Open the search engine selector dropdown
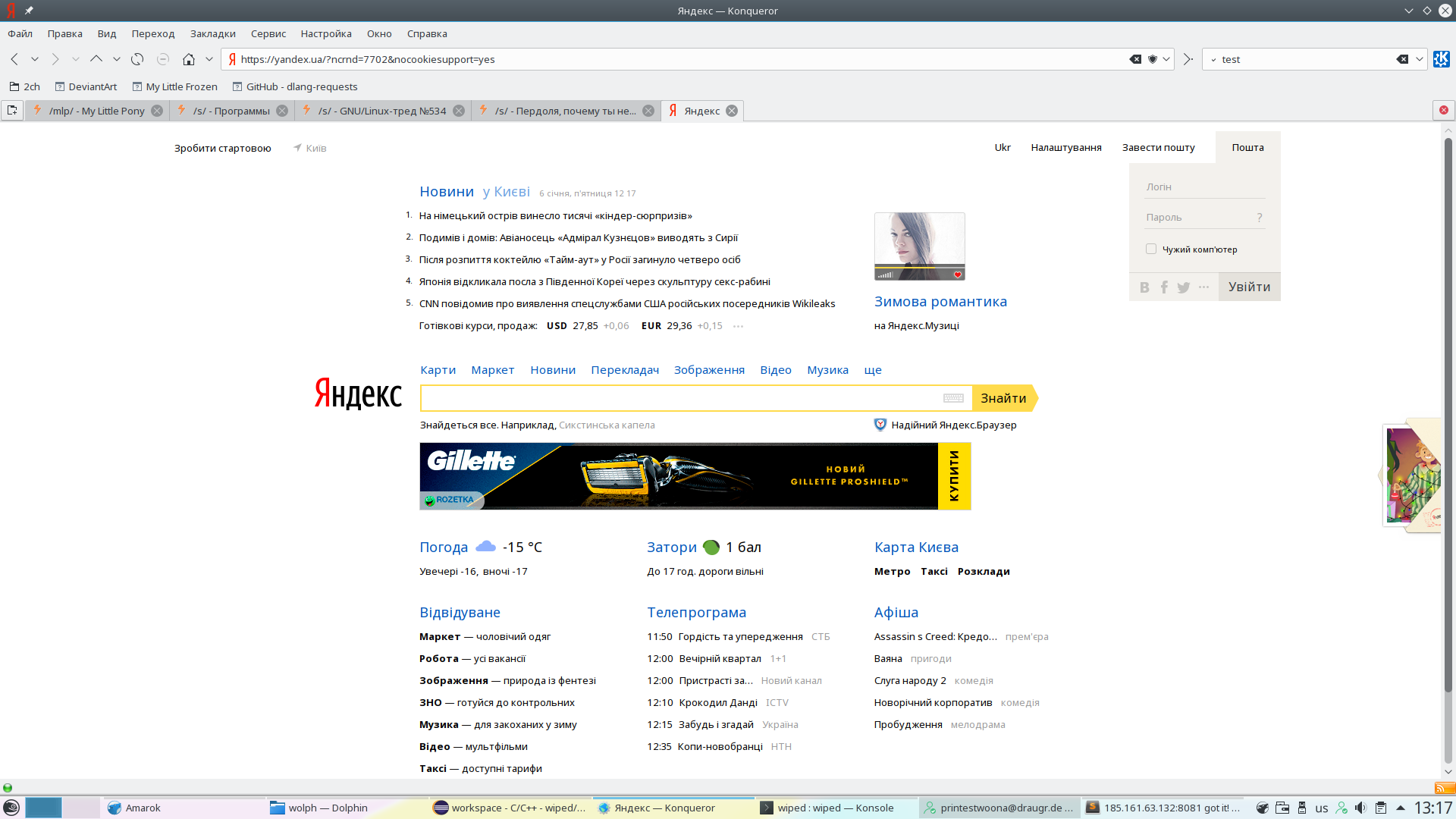This screenshot has height=819, width=1456. click(1213, 59)
